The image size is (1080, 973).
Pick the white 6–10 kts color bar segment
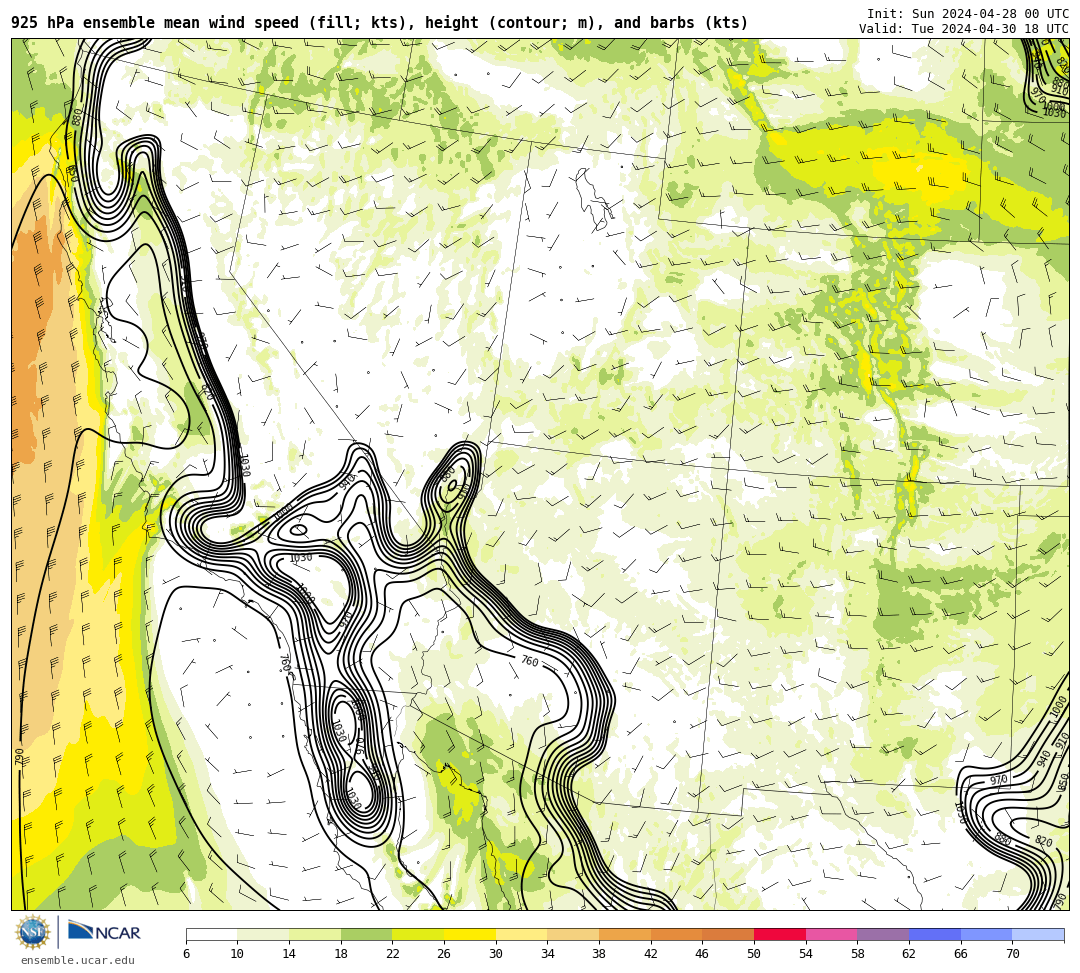tap(211, 934)
